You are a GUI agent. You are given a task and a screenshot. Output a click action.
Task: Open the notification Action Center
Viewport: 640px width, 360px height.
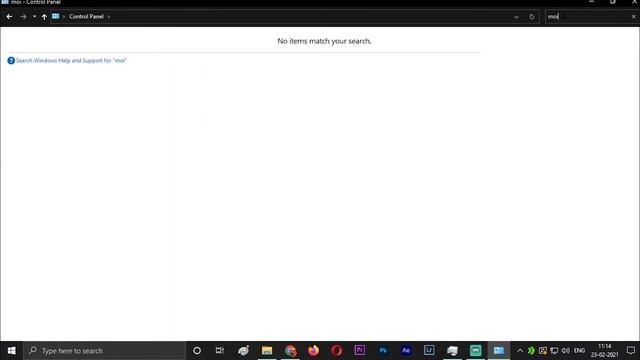[x=631, y=351]
